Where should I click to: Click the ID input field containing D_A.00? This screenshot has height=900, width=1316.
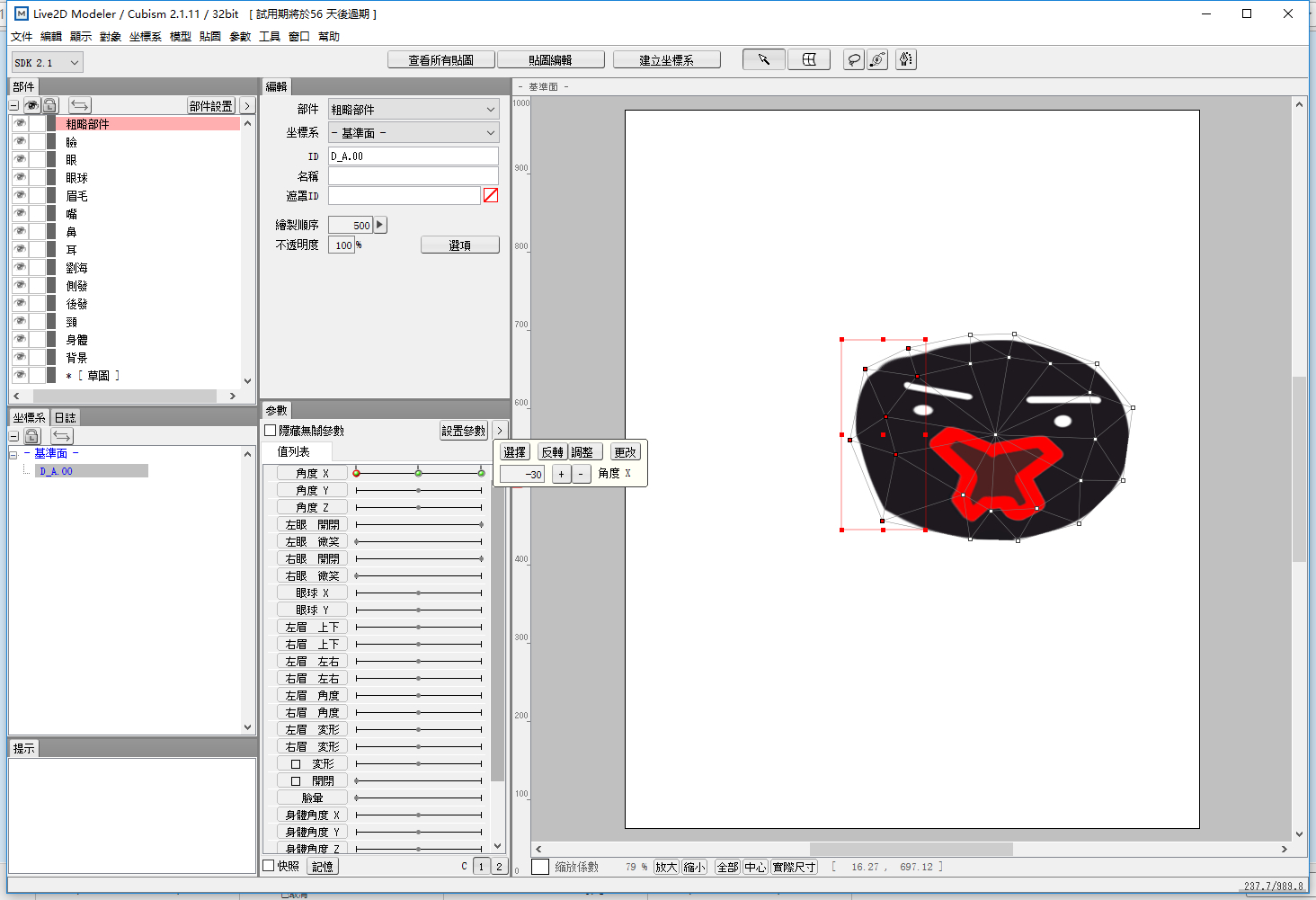413,156
